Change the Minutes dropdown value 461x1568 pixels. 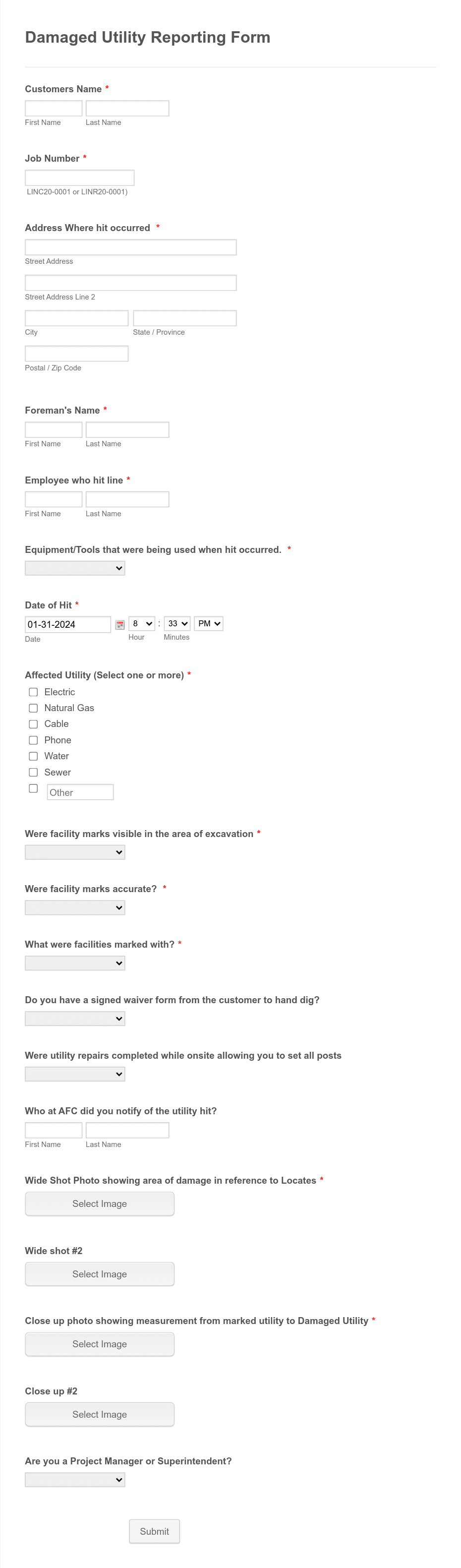coord(176,623)
